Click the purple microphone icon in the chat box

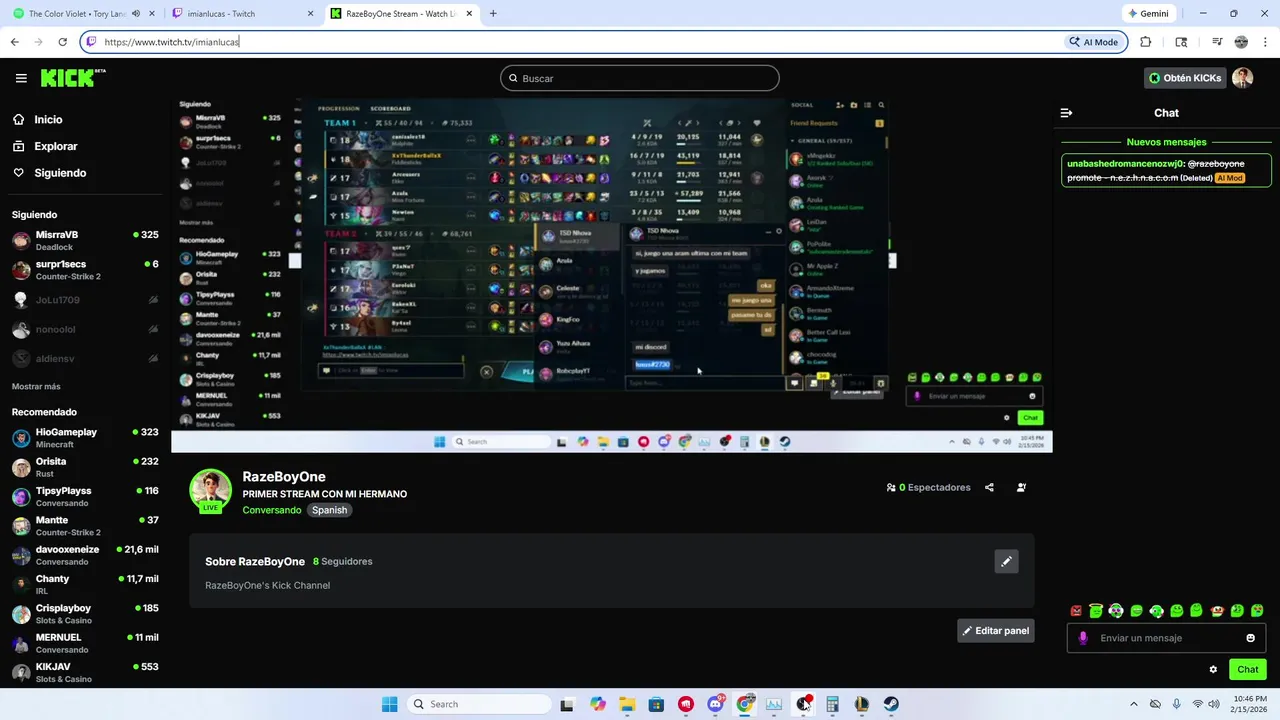click(x=1083, y=638)
